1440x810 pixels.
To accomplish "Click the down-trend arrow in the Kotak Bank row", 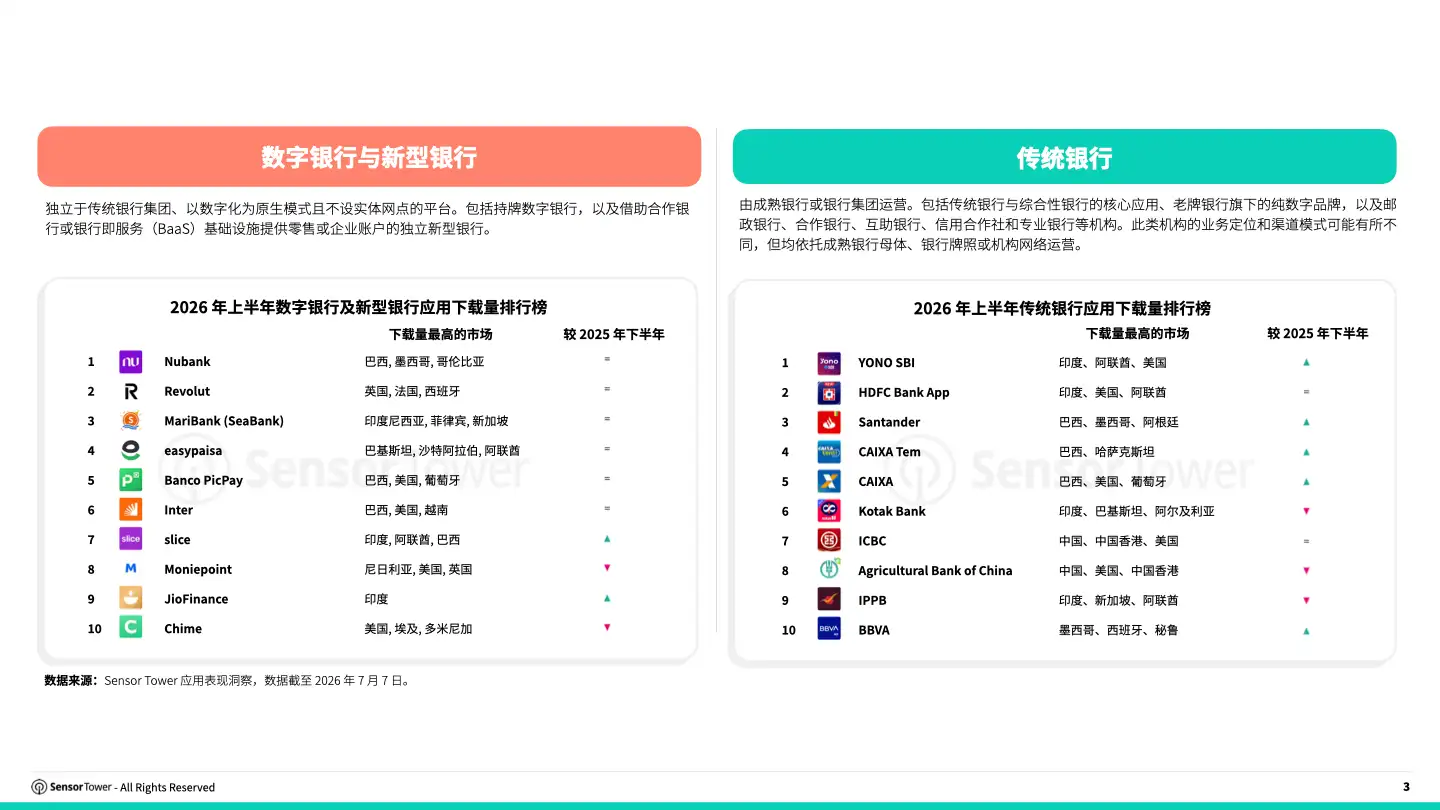I will coord(1306,511).
